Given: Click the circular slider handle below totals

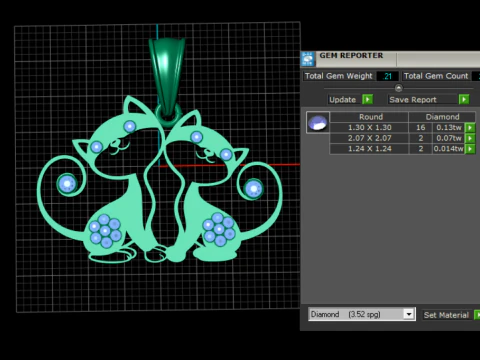Looking at the screenshot, I should 398,88.
